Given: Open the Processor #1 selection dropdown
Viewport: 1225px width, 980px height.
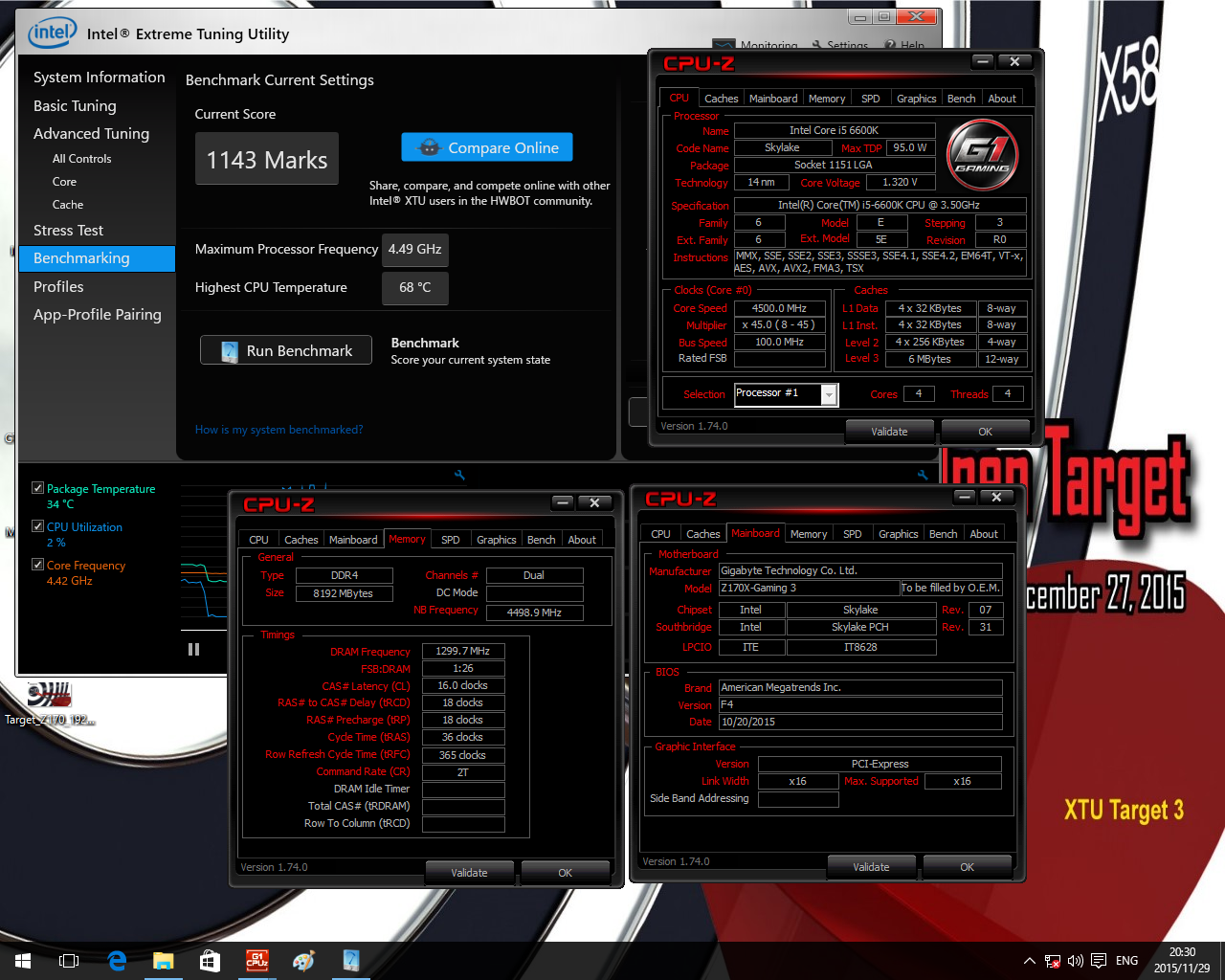Looking at the screenshot, I should tap(829, 394).
